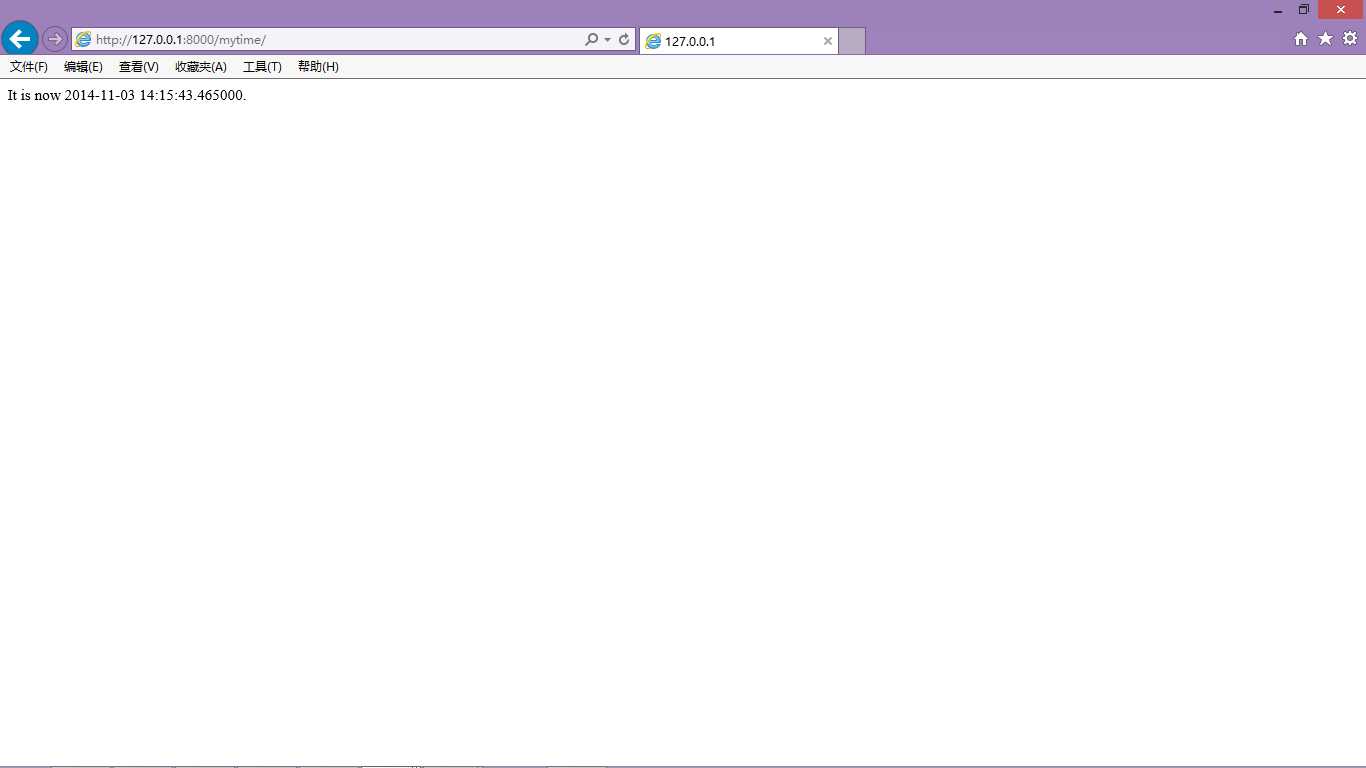Click the IE icon on the tab
The width and height of the screenshot is (1366, 768).
[653, 41]
